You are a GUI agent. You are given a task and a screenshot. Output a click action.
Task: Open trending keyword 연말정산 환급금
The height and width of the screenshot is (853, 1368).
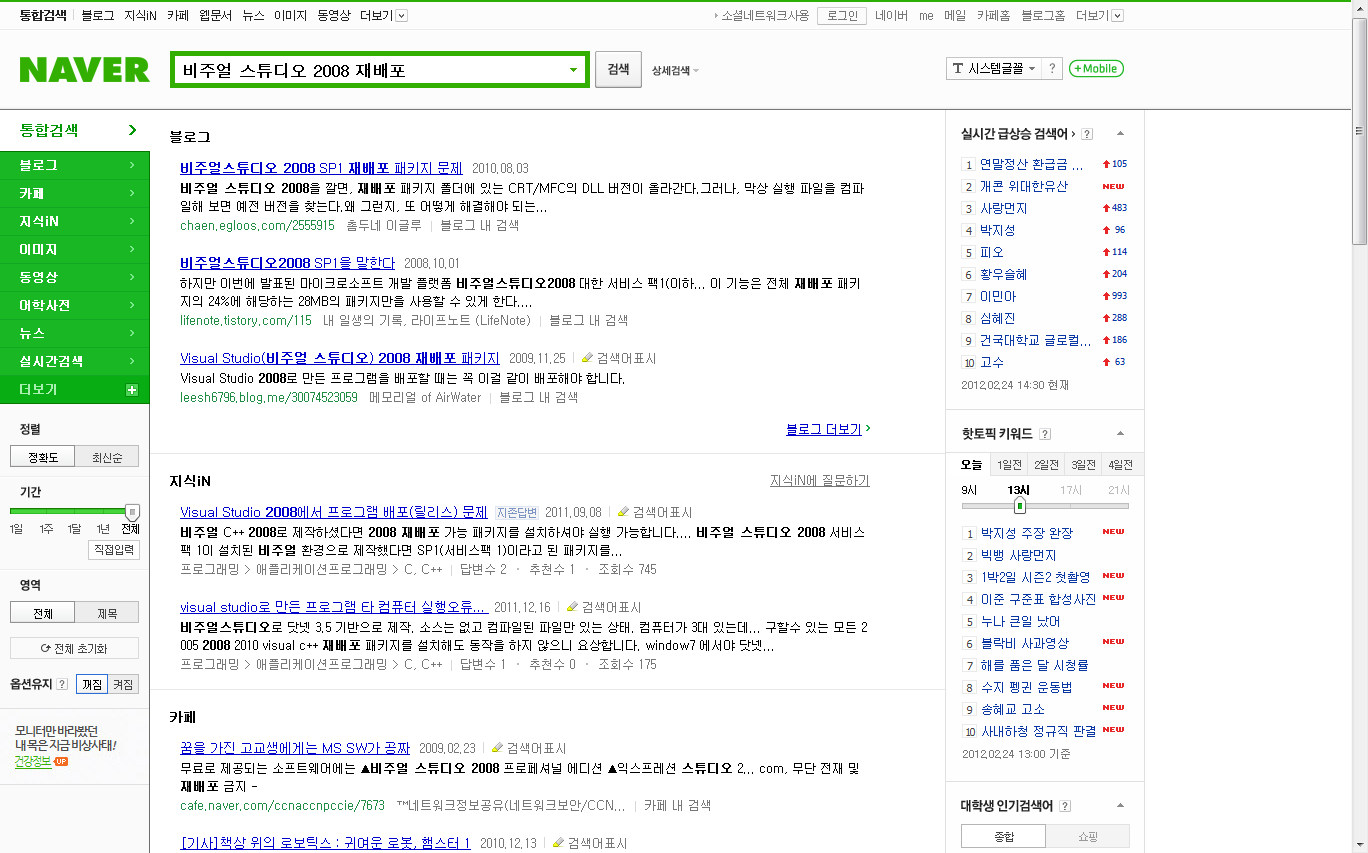click(x=1031, y=164)
